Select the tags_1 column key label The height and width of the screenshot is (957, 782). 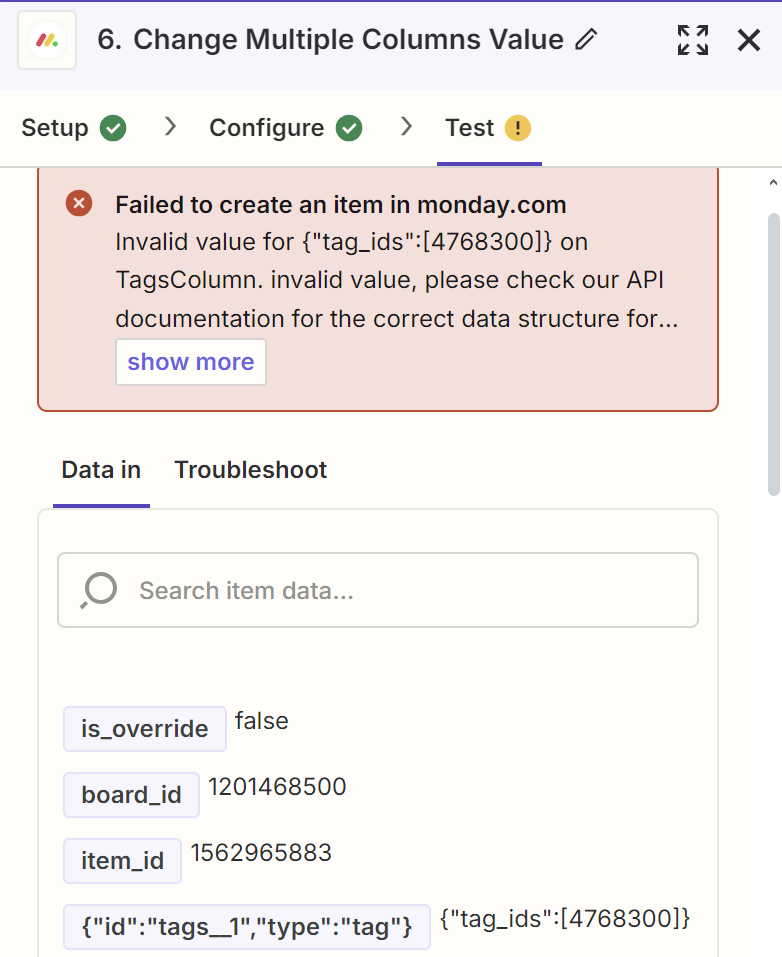247,926
